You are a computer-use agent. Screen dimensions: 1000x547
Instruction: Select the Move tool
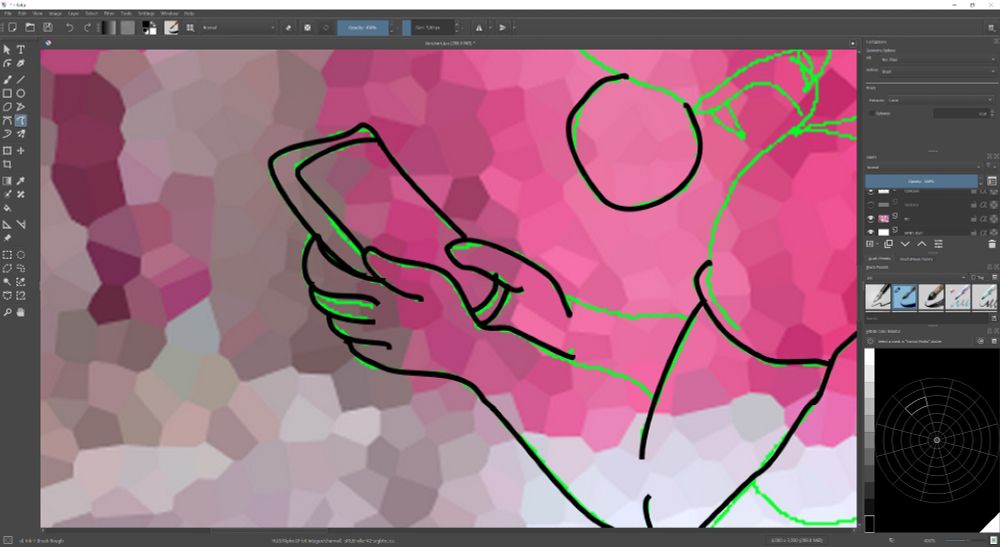[x=20, y=150]
